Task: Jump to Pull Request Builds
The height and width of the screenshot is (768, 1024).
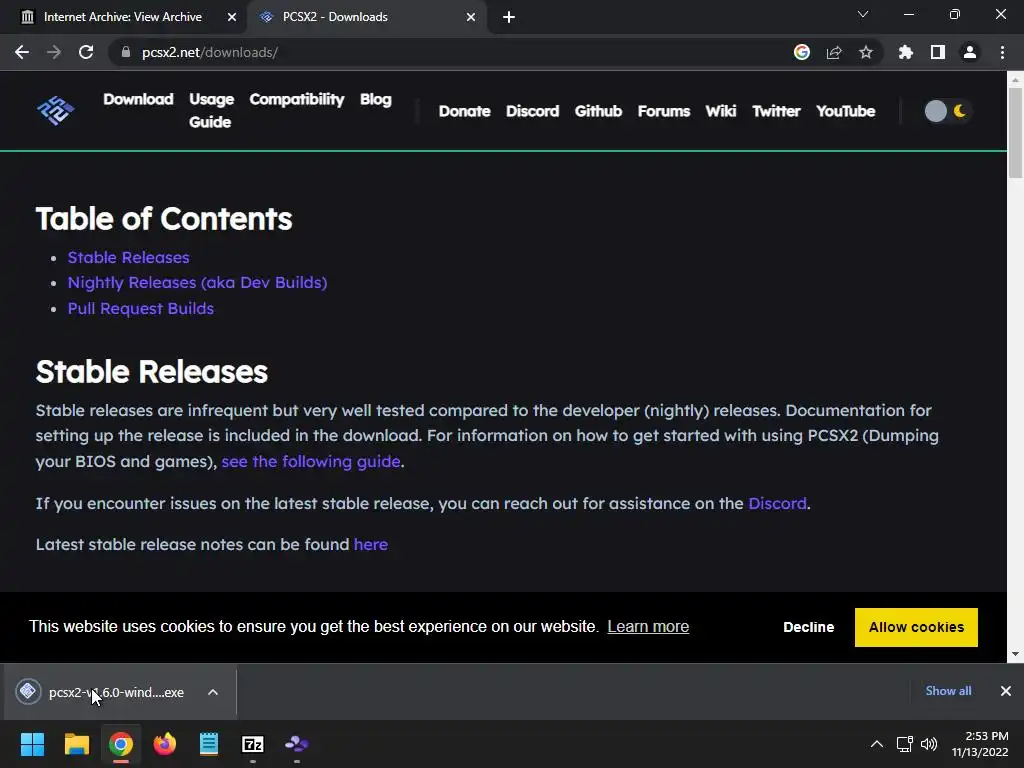Action: [141, 308]
